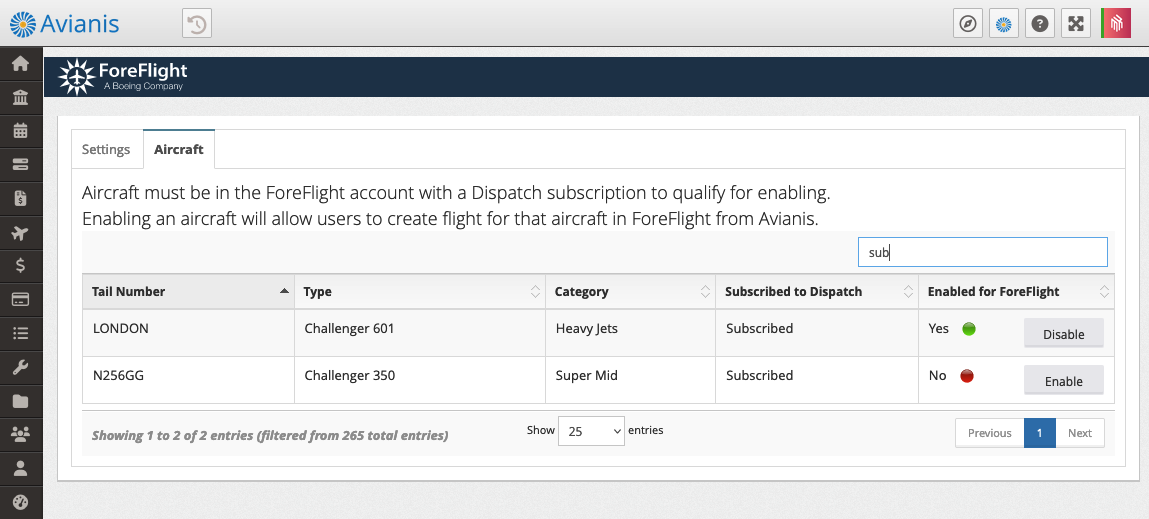
Task: Click the 'Showing 1 to 2 of 2 entries' text
Action: tap(270, 435)
